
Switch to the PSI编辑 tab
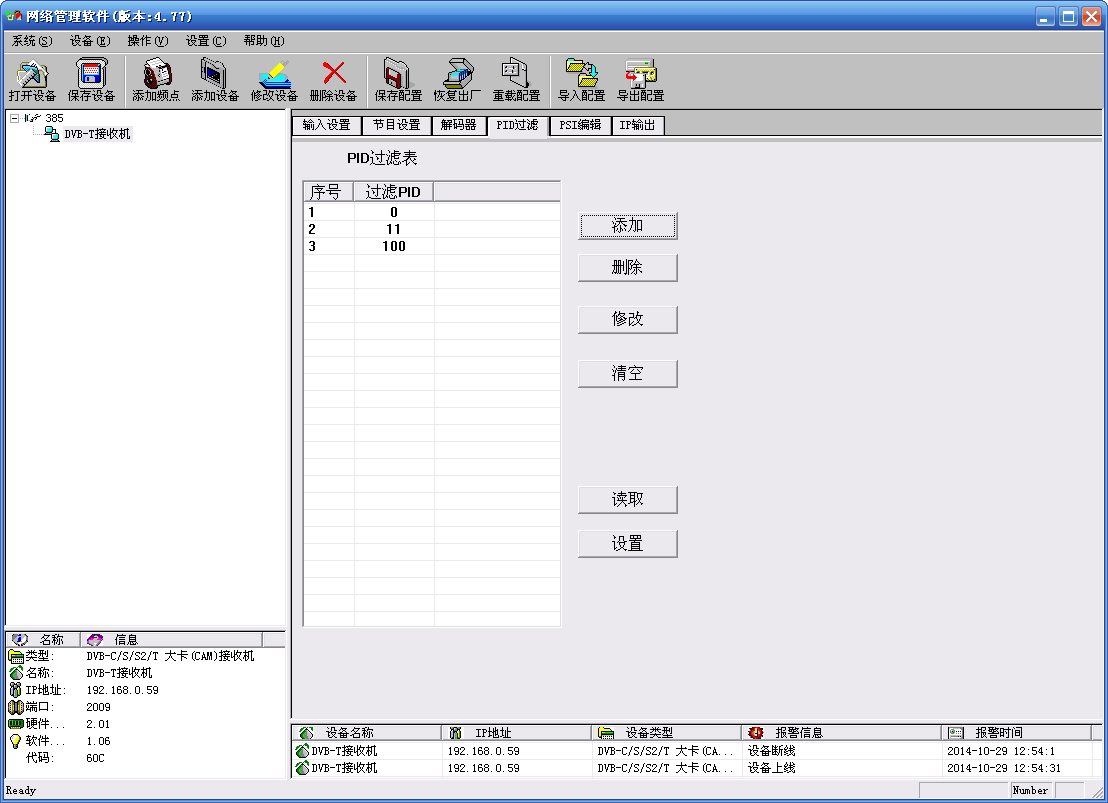tap(580, 125)
